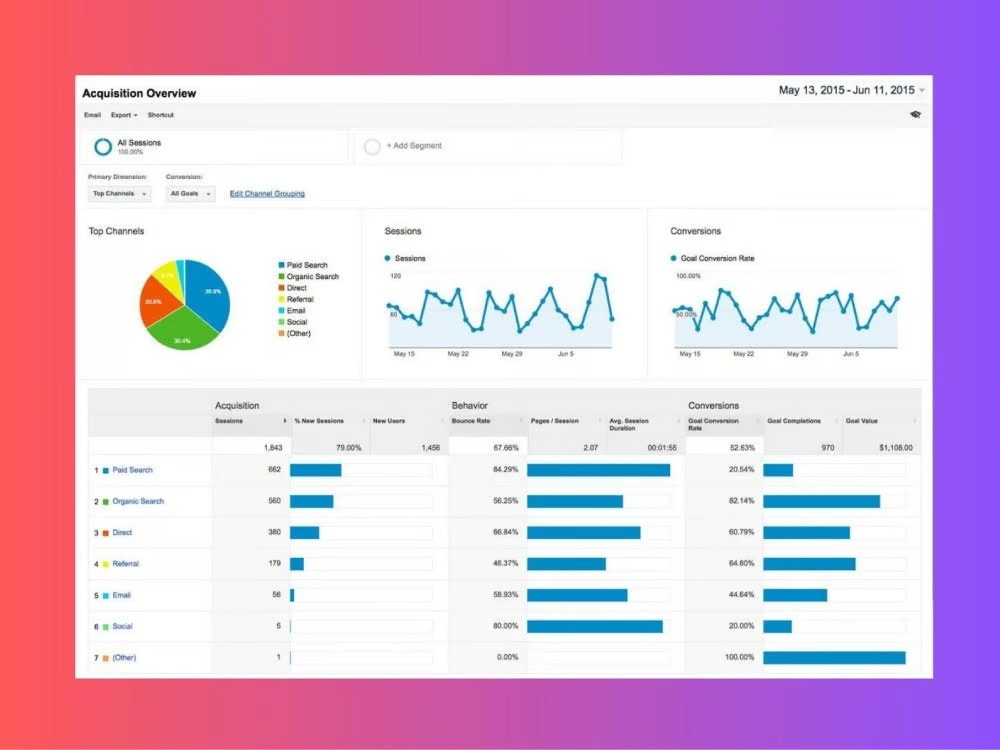This screenshot has height=750, width=1000.
Task: Click the Paid Search legend entry
Action: [x=303, y=265]
